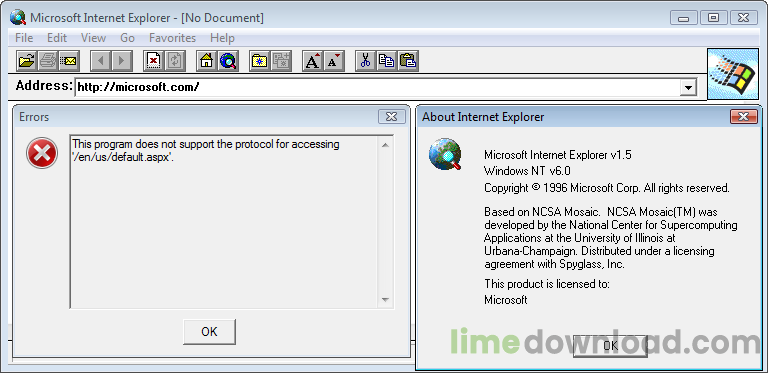Click the Add to Favorites icon
Viewport: 768px width, 373px height.
[x=281, y=61]
